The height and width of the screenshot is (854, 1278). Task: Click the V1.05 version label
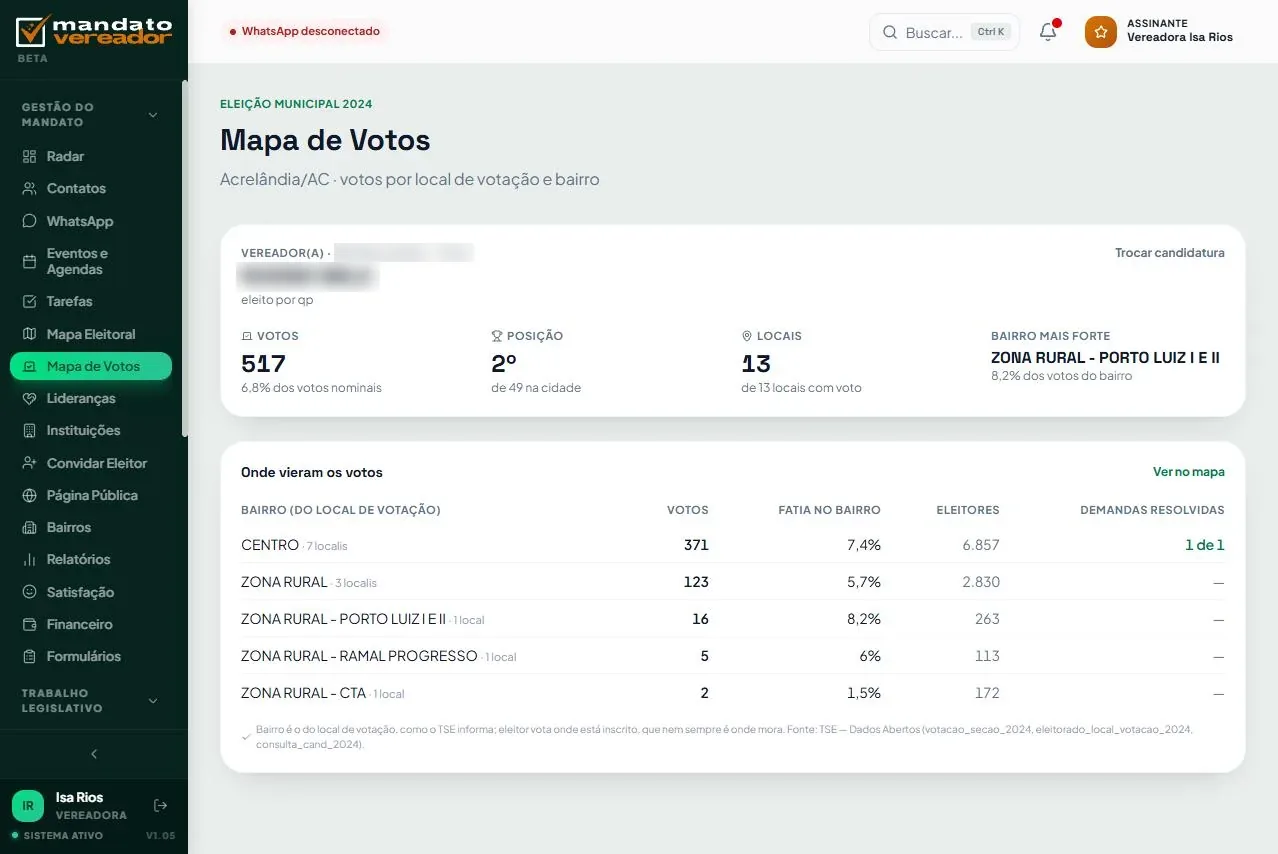pyautogui.click(x=160, y=835)
